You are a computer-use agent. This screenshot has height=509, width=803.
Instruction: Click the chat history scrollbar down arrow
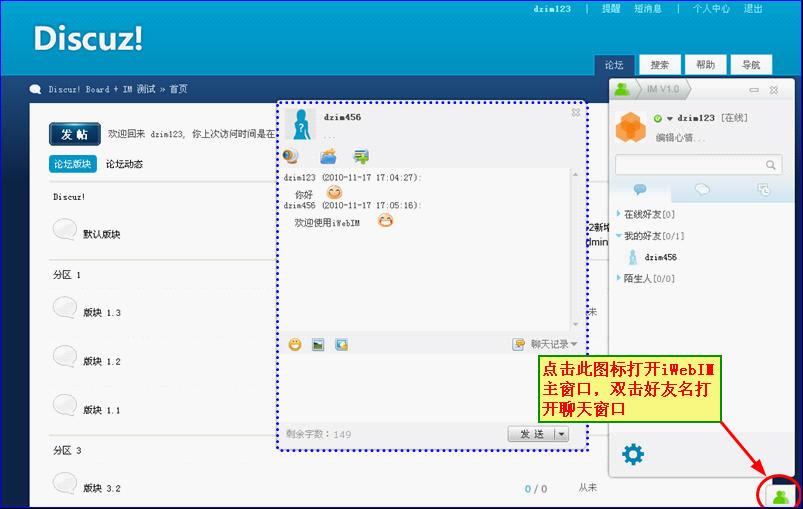click(575, 324)
